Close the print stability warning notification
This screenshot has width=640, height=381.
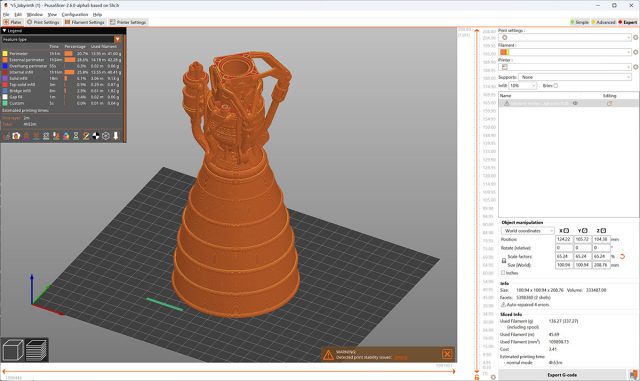click(x=447, y=354)
